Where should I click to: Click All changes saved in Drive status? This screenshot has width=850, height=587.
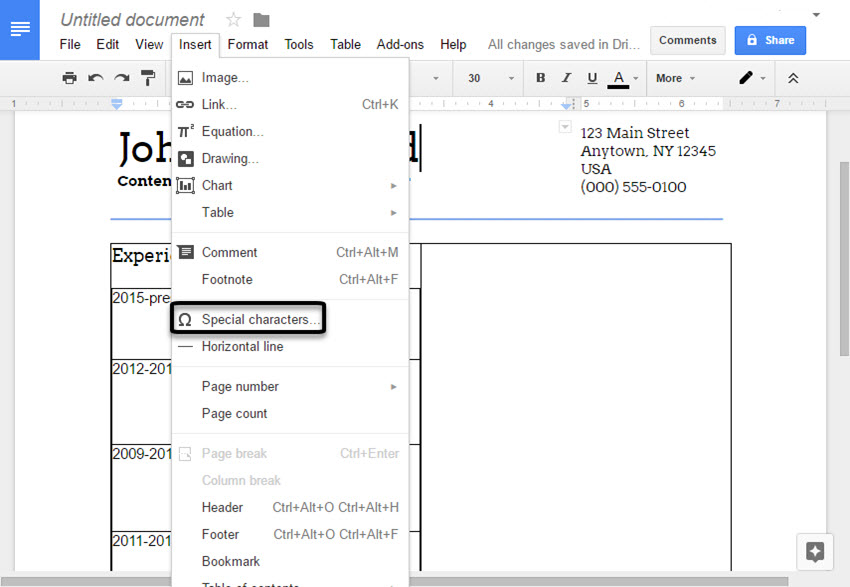click(x=564, y=44)
